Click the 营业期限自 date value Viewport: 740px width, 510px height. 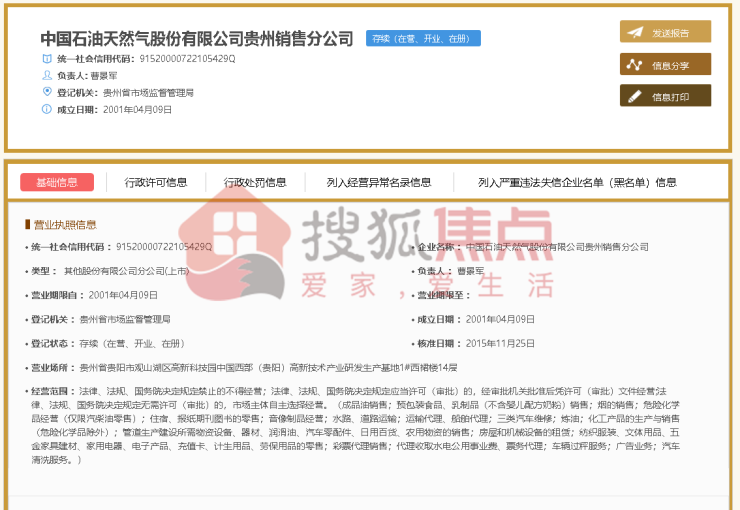pyautogui.click(x=123, y=295)
